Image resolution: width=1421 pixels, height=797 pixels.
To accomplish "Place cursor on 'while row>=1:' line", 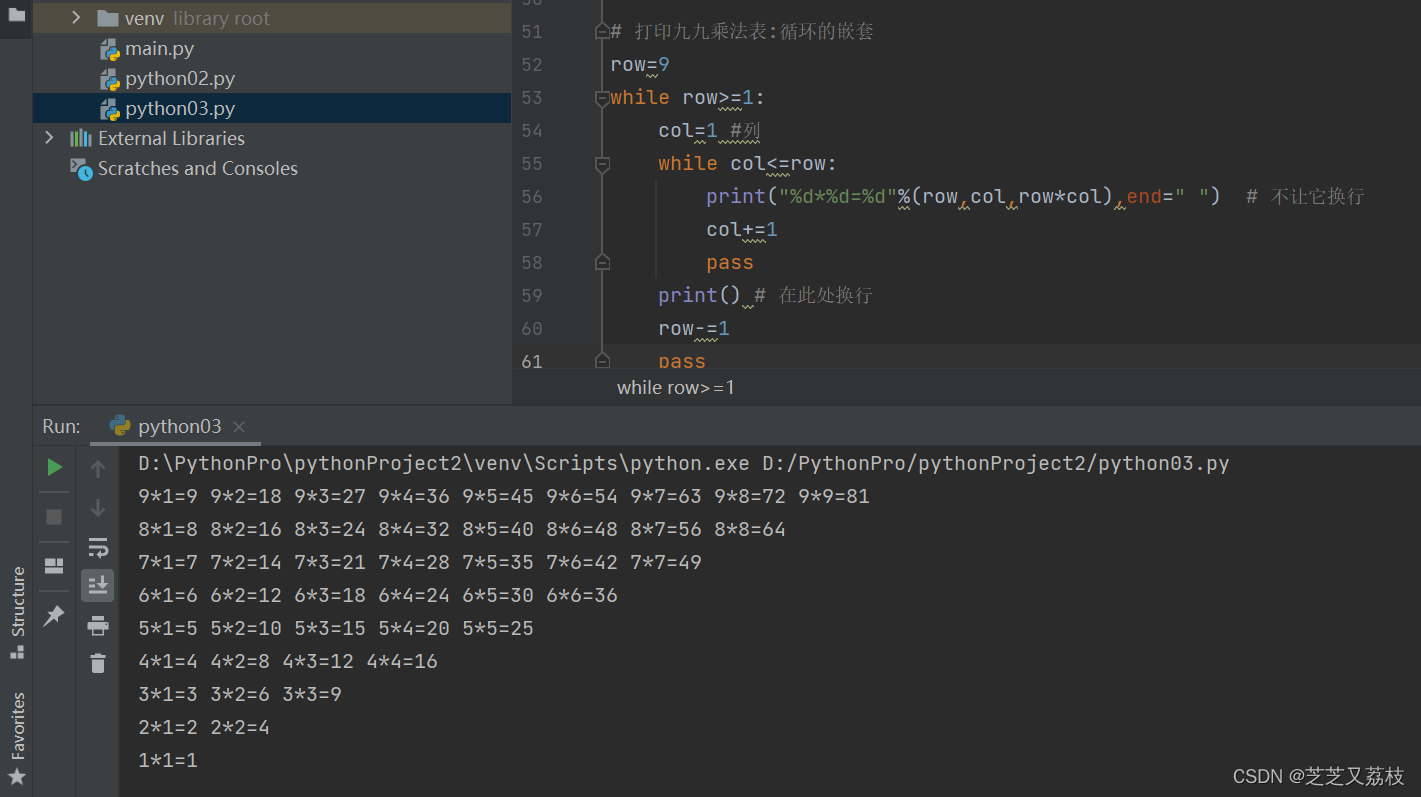I will tap(687, 98).
